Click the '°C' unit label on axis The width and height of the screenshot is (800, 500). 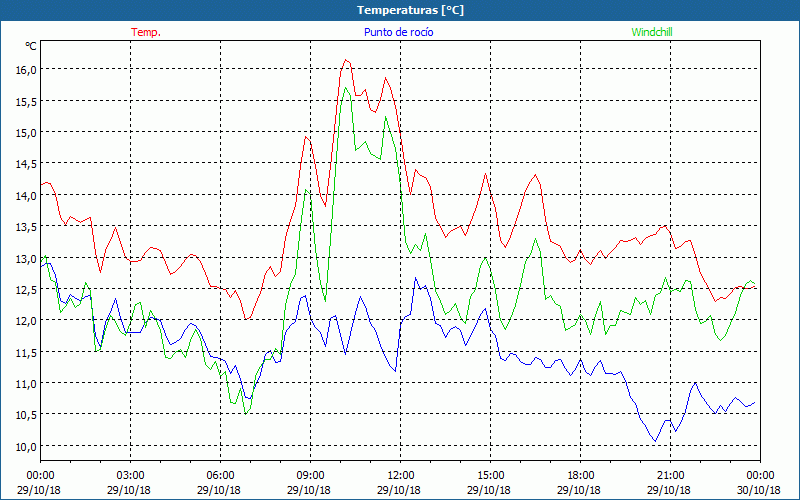31,46
